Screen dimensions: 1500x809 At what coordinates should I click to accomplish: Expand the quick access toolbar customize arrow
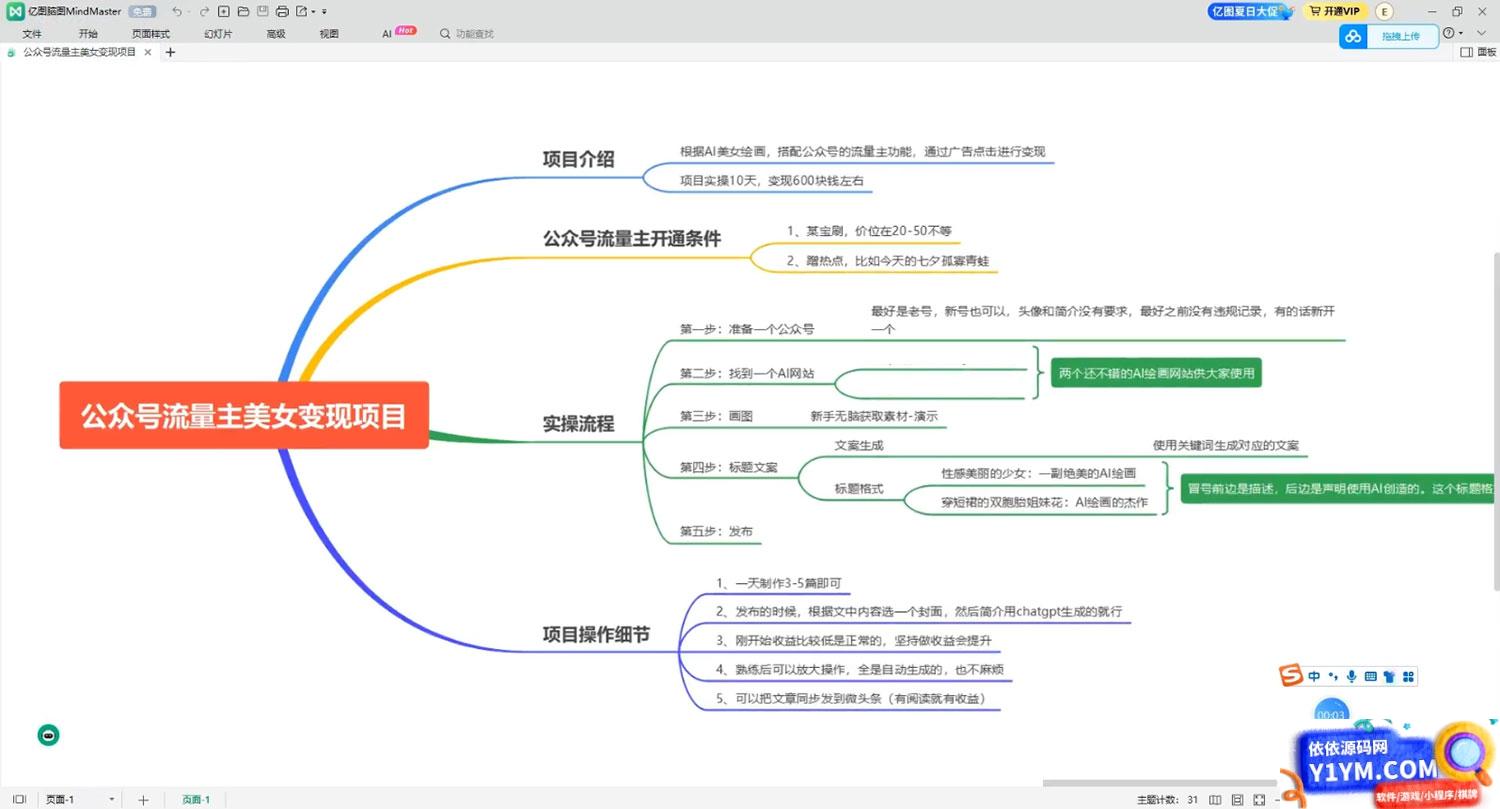[324, 12]
